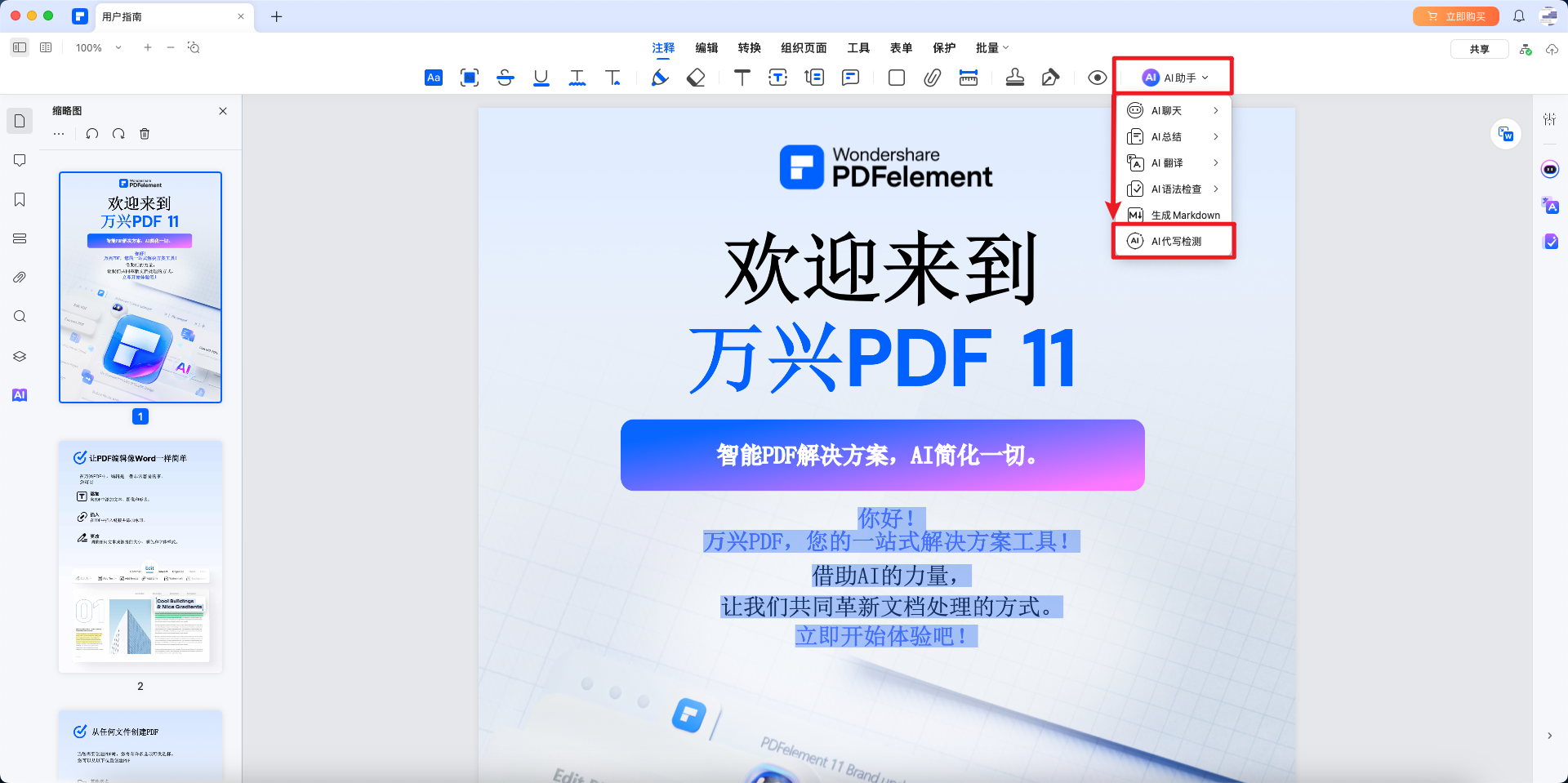Select the strikethrough annotation tool
1568x783 pixels.
[x=506, y=78]
